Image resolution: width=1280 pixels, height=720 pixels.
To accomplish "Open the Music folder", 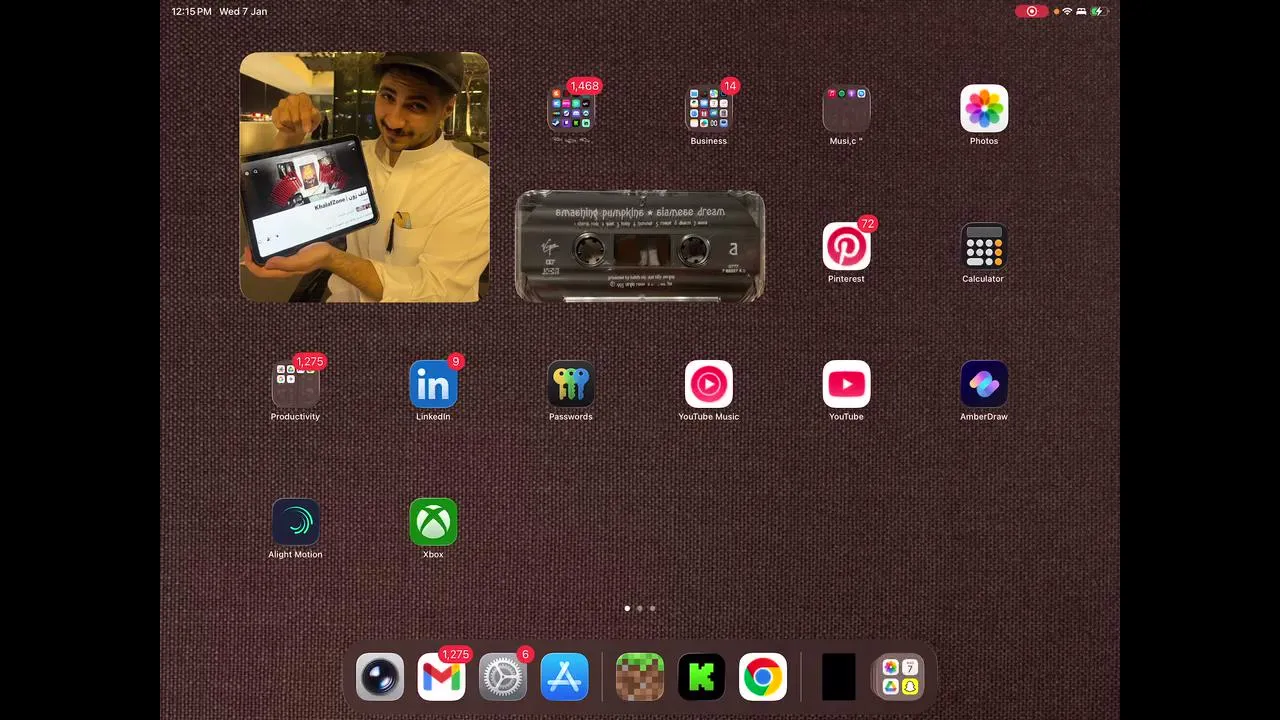I will (x=846, y=109).
